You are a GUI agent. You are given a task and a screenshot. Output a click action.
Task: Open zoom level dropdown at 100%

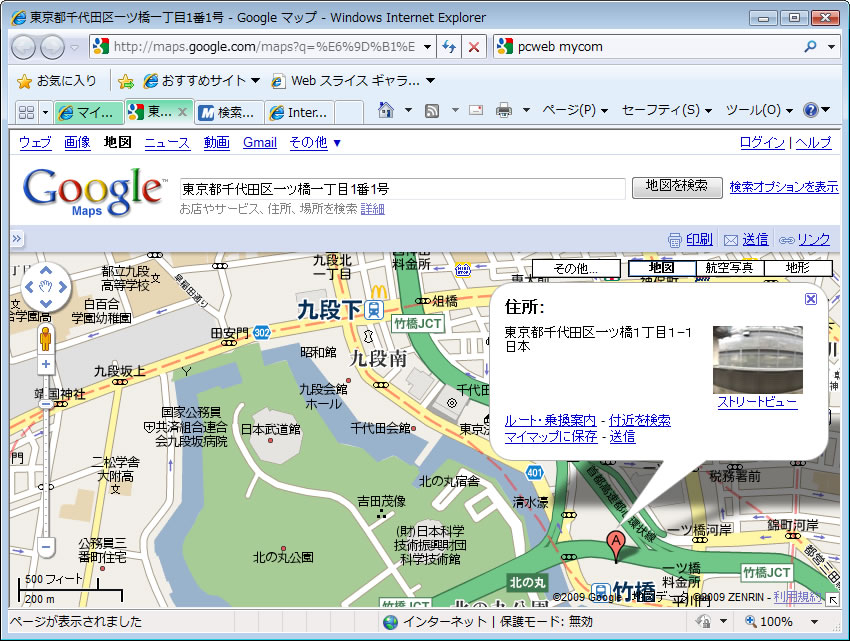[x=814, y=622]
